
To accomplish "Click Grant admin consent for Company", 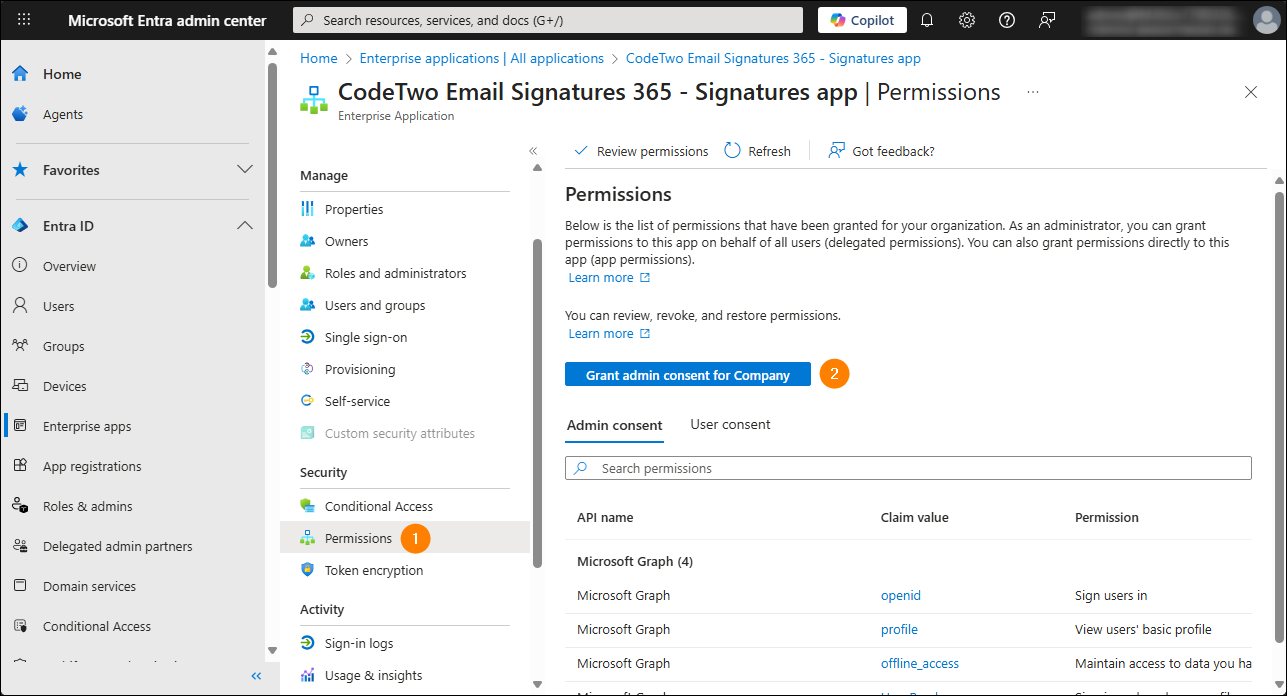I will [x=688, y=375].
